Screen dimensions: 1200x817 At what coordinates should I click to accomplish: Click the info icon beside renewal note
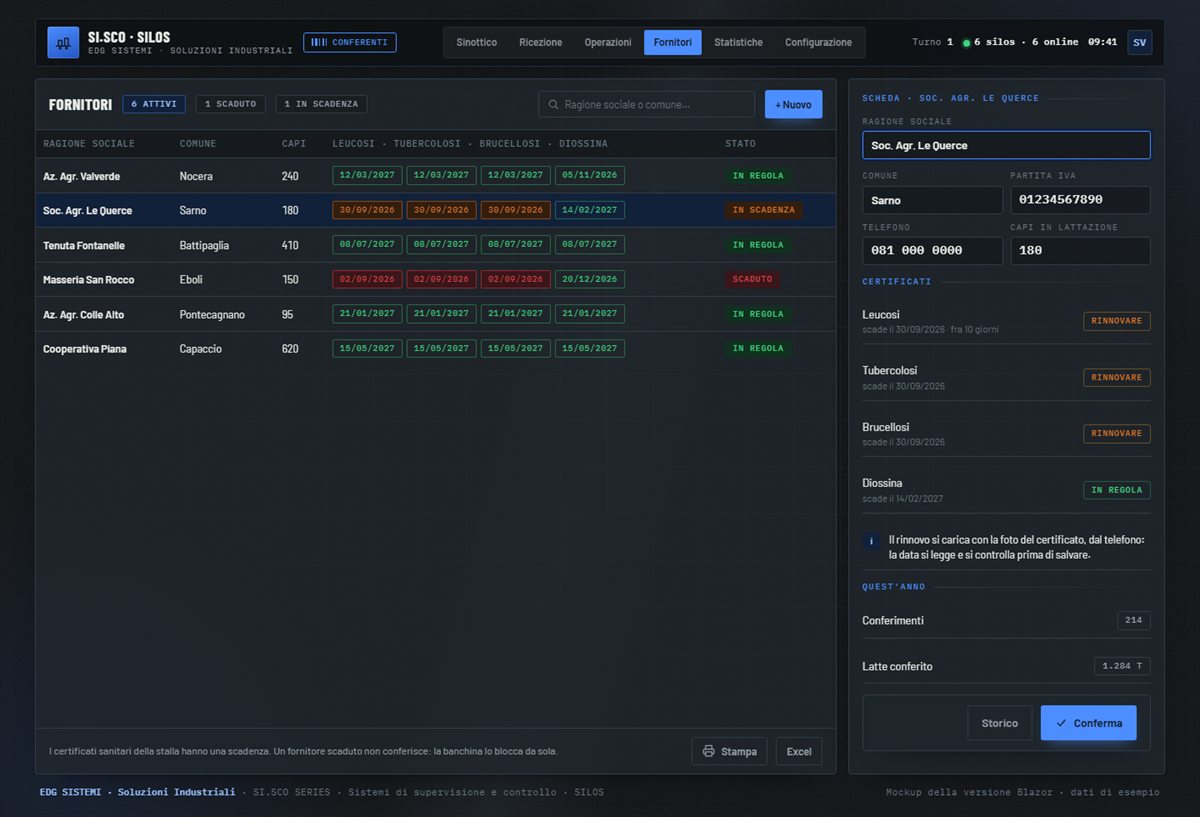pos(871,541)
